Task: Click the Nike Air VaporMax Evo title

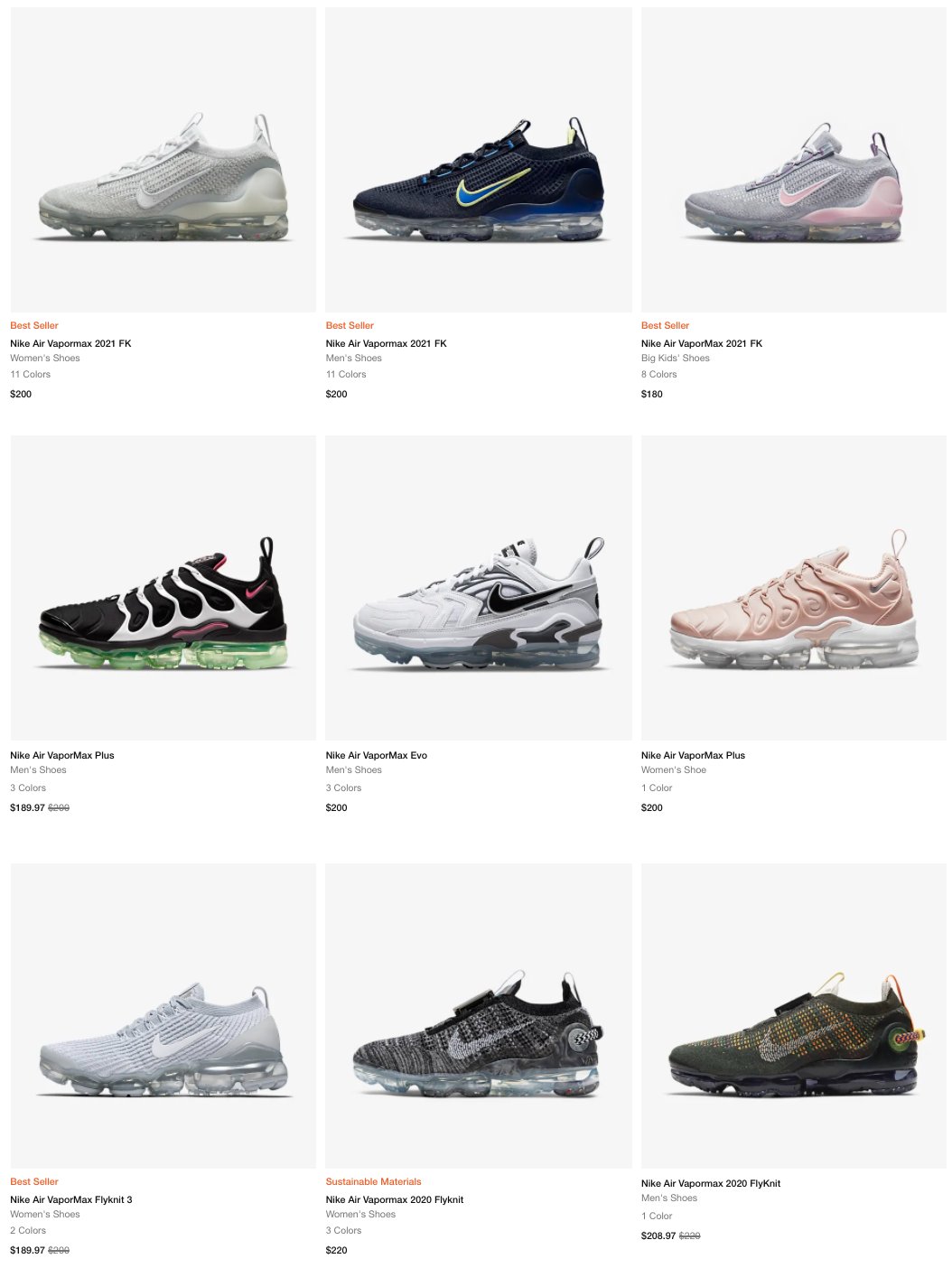Action: 377,755
